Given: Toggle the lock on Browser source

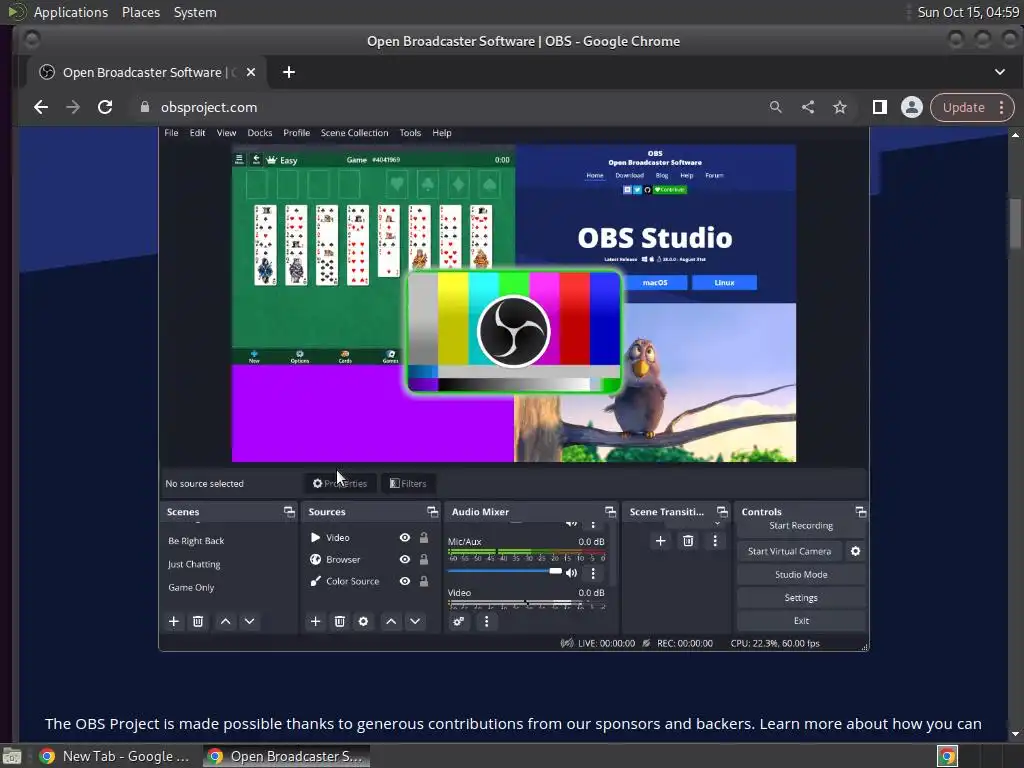Looking at the screenshot, I should 424,559.
